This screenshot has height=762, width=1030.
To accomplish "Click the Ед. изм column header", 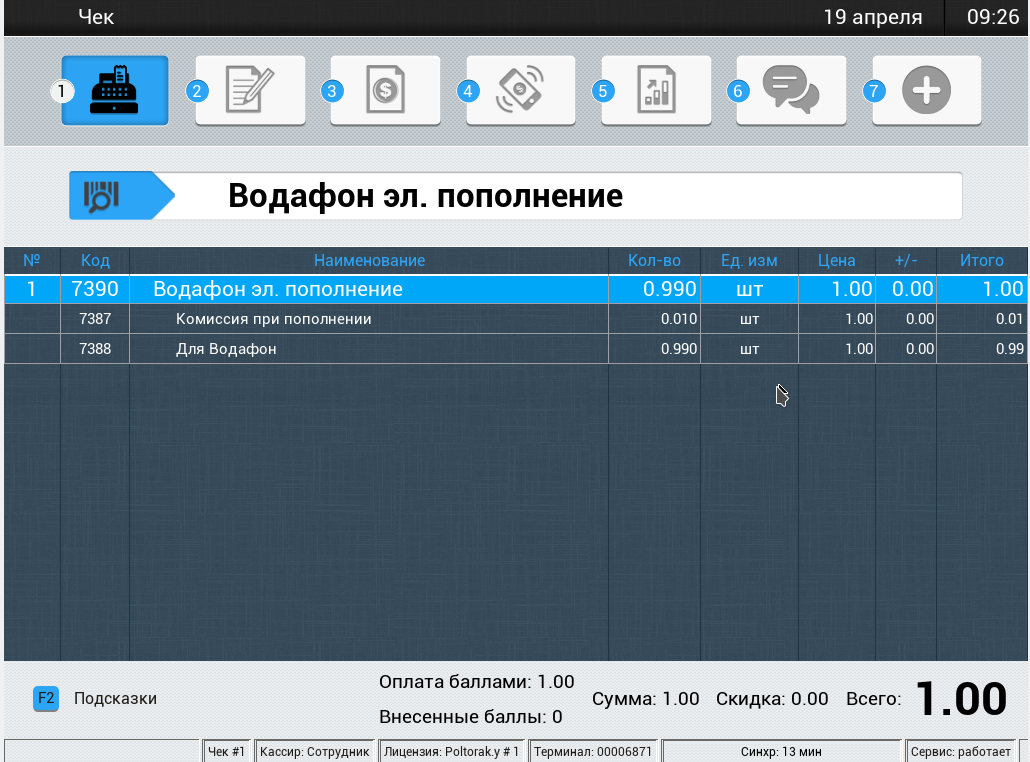I will pos(750,261).
